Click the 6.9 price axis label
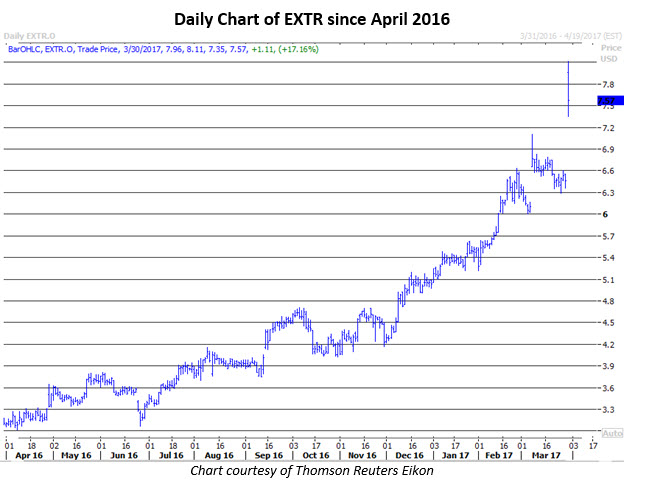645x491 pixels. 608,150
